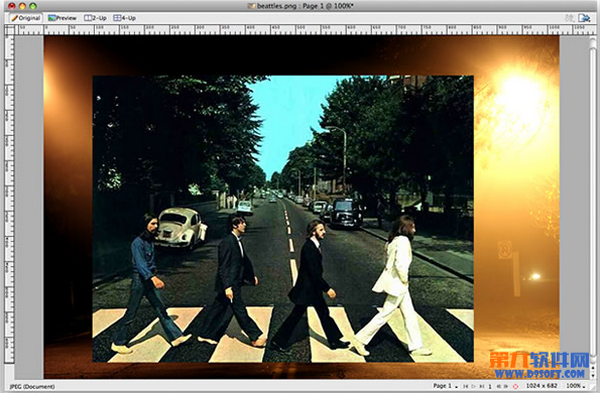Click the ruler origin corner box
600x393 pixels.
point(9,30)
